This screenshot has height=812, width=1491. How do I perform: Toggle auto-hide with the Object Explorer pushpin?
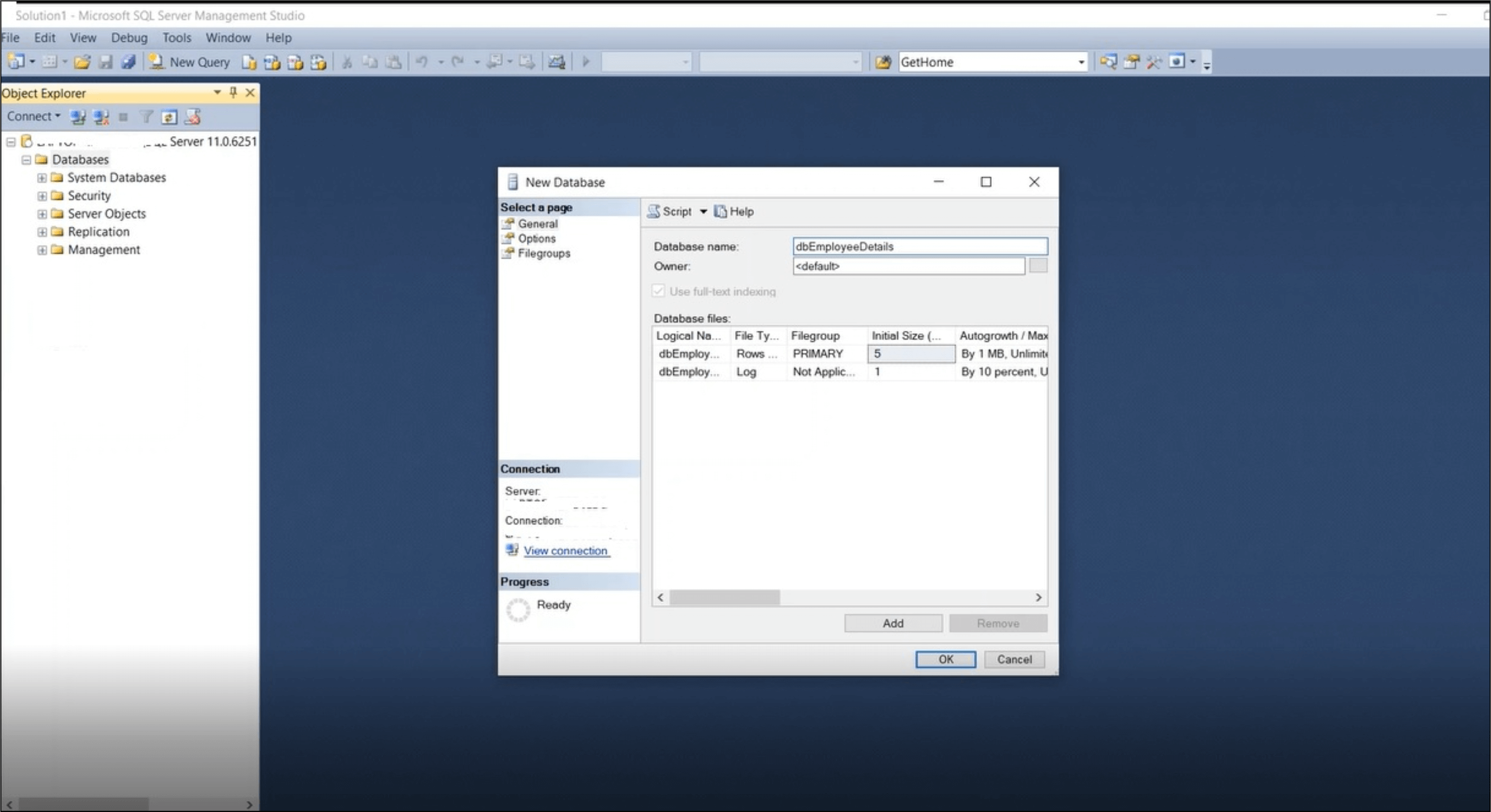pyautogui.click(x=233, y=93)
